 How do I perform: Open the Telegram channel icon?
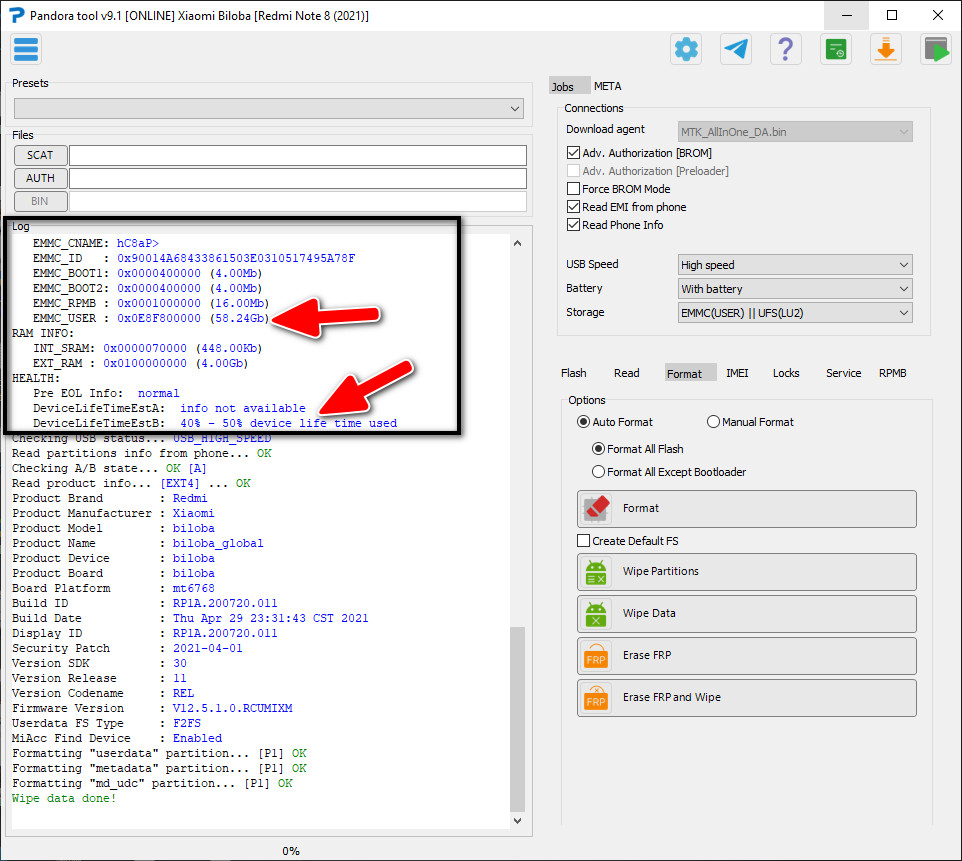pyautogui.click(x=736, y=49)
